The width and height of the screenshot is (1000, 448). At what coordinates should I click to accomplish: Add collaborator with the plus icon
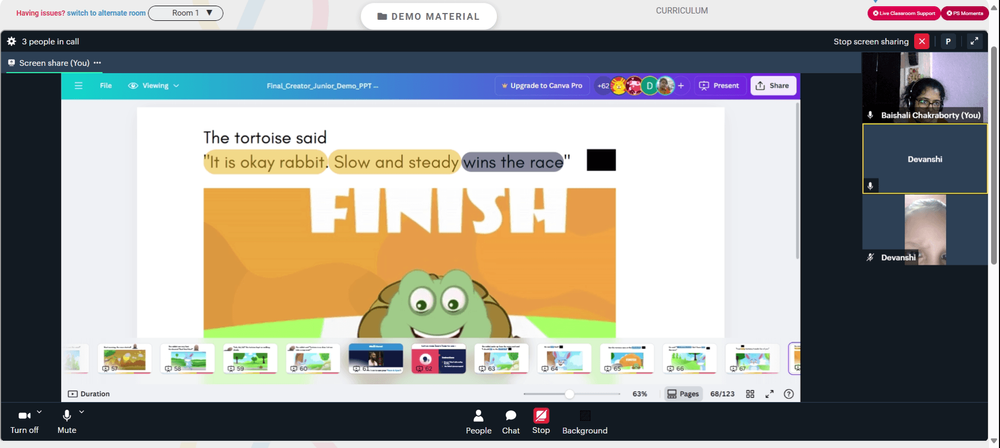(680, 86)
